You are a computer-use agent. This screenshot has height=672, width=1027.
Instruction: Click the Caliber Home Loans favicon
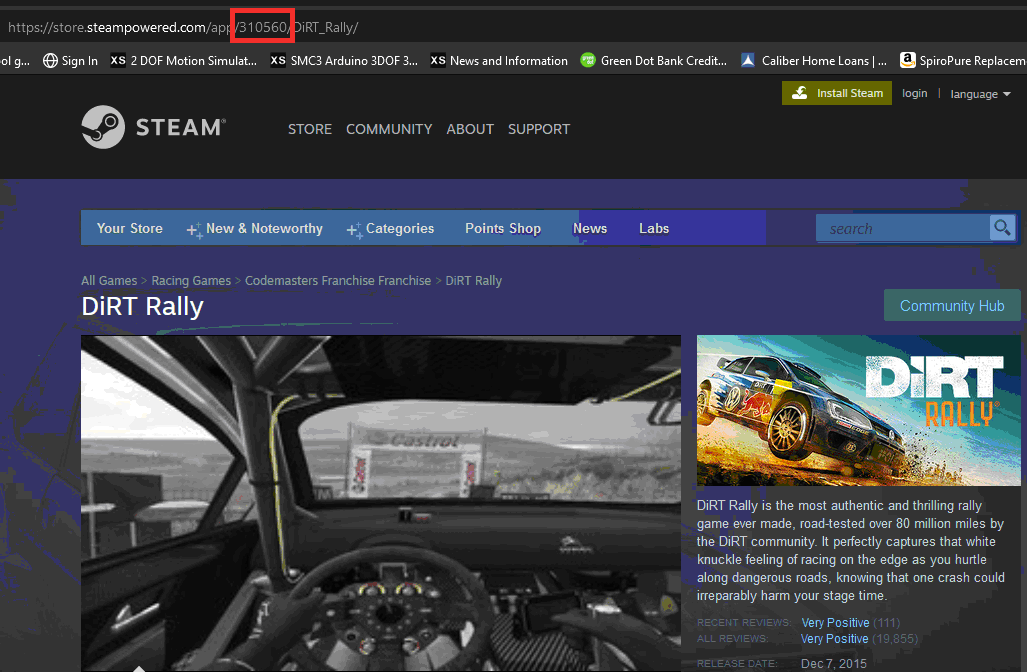pyautogui.click(x=747, y=61)
